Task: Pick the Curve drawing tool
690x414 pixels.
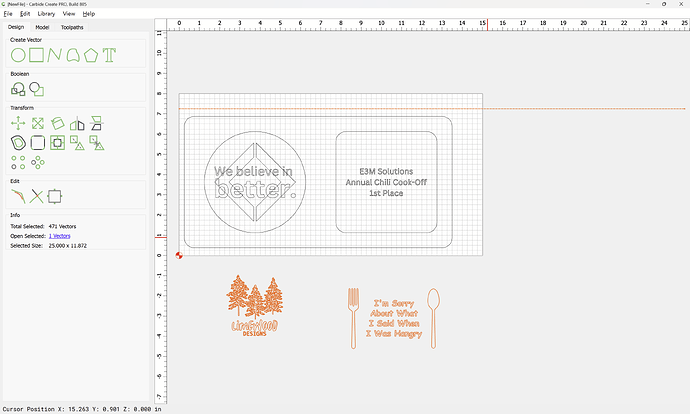Action: pyautogui.click(x=73, y=55)
